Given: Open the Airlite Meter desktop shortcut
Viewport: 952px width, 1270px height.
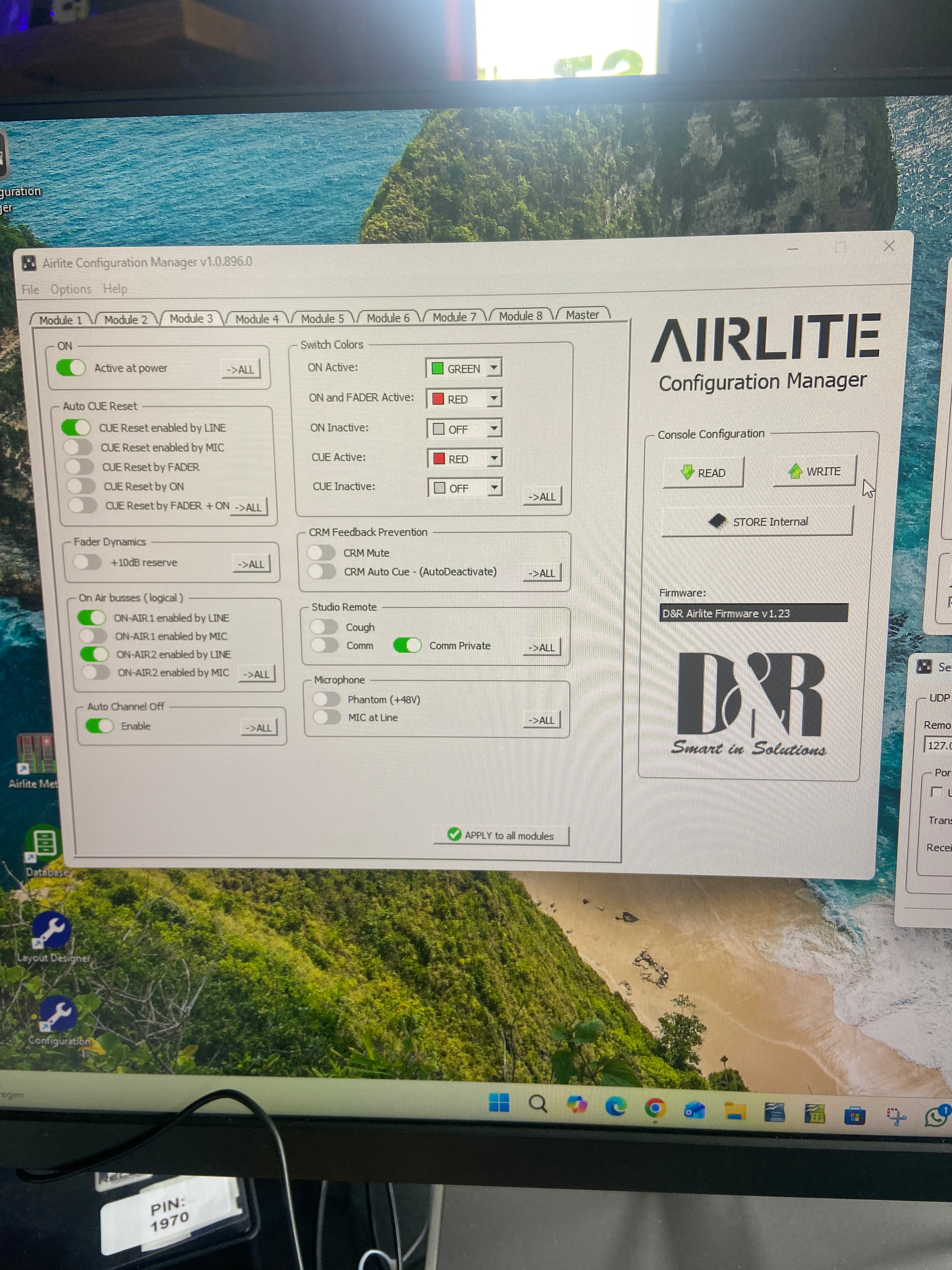Looking at the screenshot, I should pos(36,760).
